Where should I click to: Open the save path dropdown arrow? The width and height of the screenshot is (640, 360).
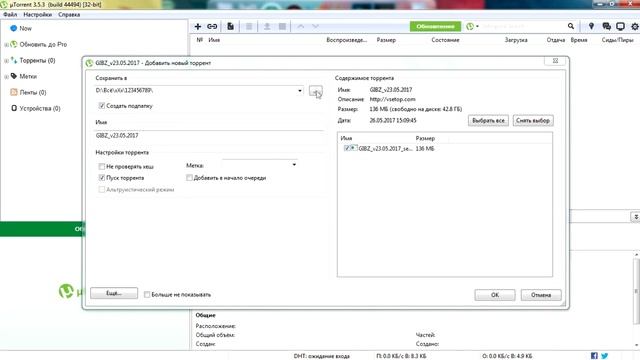pyautogui.click(x=300, y=91)
